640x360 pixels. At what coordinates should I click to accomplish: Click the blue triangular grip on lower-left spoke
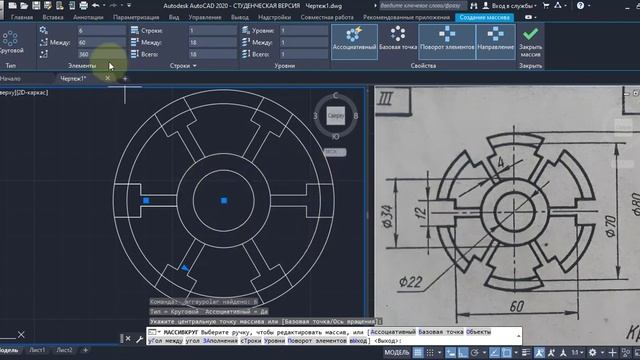pyautogui.click(x=185, y=268)
